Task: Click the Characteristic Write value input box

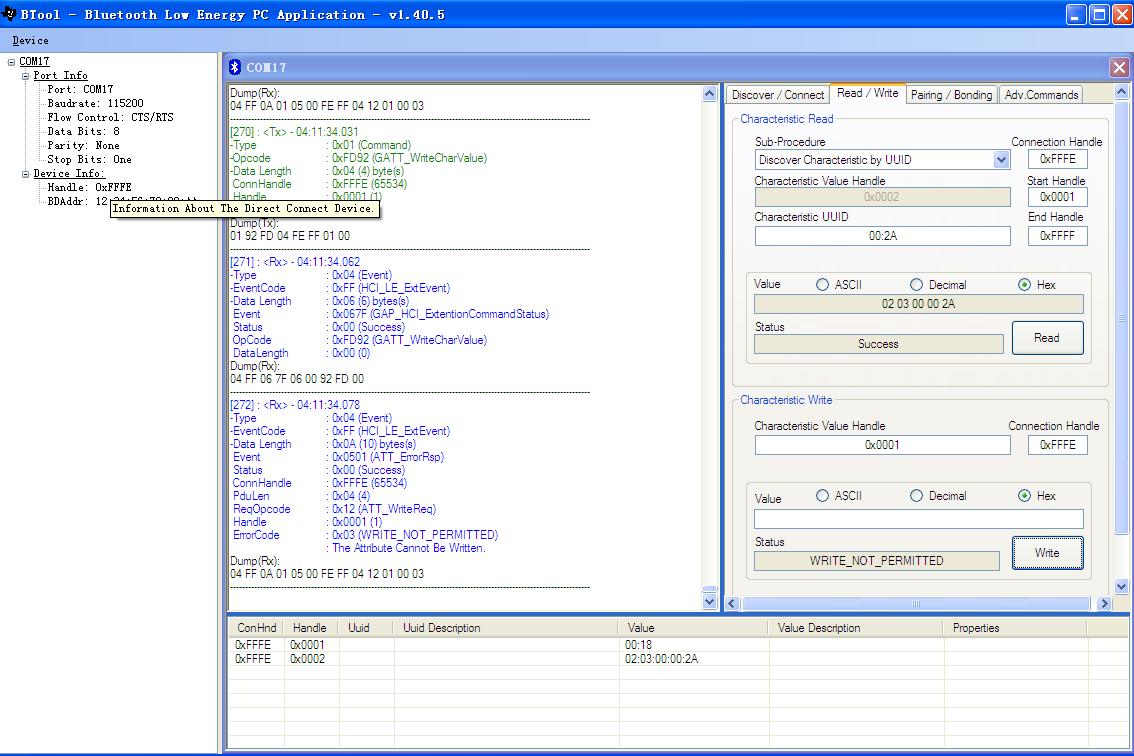Action: click(918, 519)
